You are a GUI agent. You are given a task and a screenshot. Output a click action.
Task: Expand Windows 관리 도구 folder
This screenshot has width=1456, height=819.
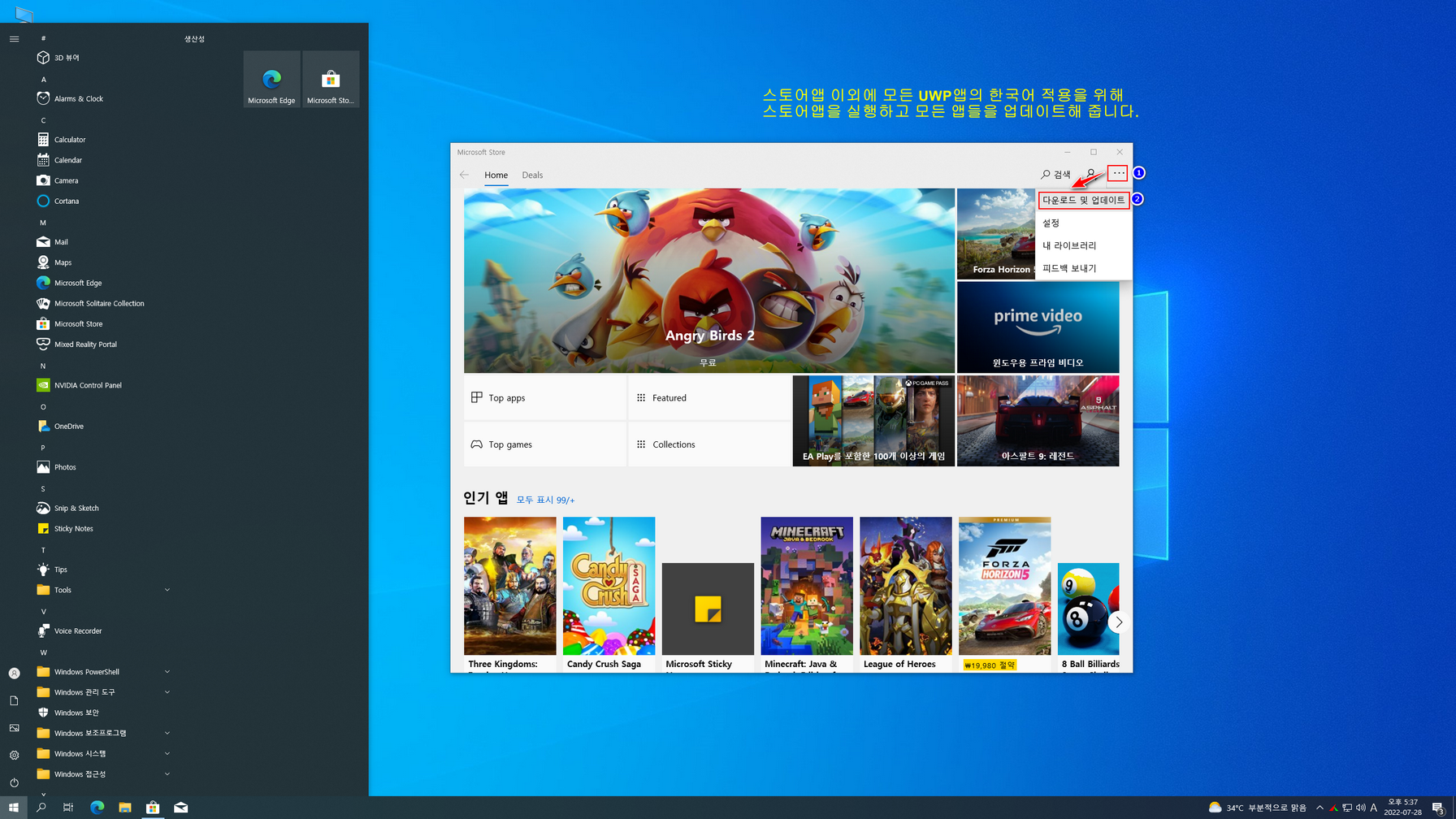[x=102, y=692]
